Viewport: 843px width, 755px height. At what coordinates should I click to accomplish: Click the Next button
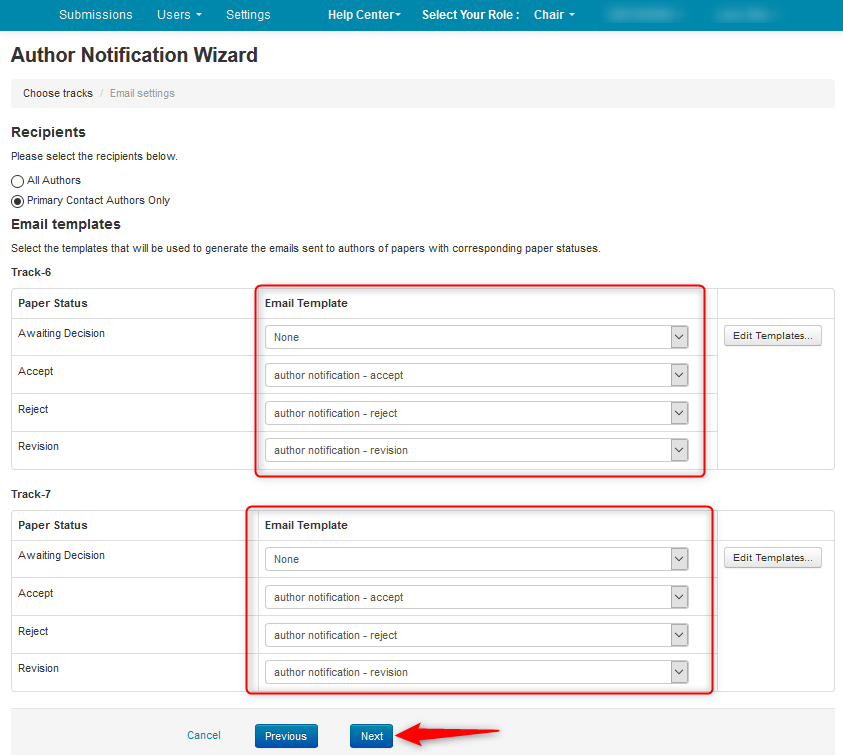pos(372,736)
